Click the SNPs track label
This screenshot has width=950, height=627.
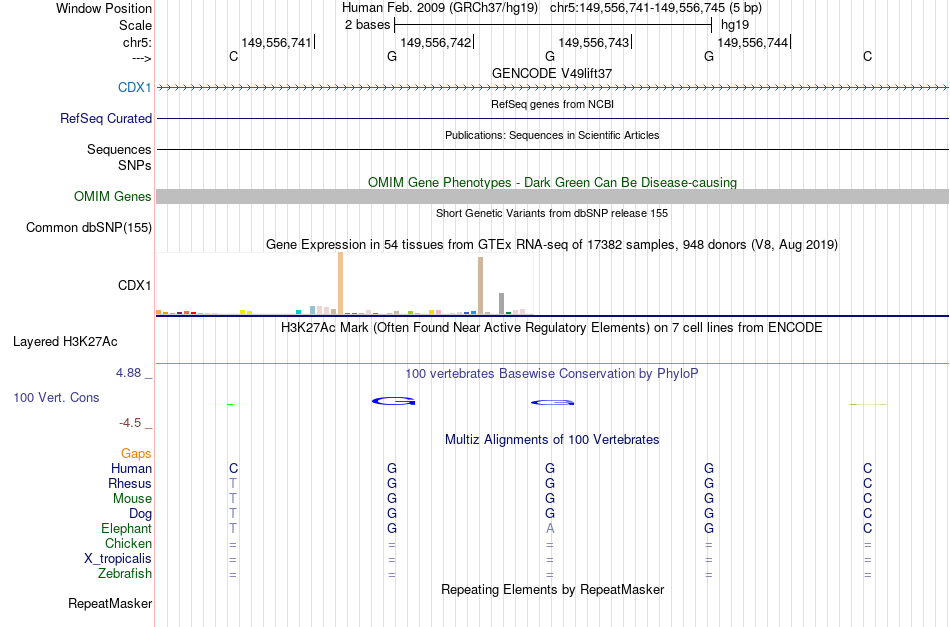click(135, 165)
